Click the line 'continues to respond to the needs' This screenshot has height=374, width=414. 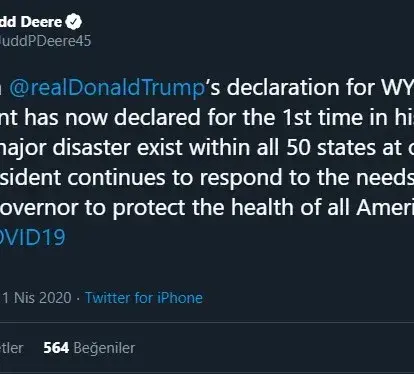point(207,177)
